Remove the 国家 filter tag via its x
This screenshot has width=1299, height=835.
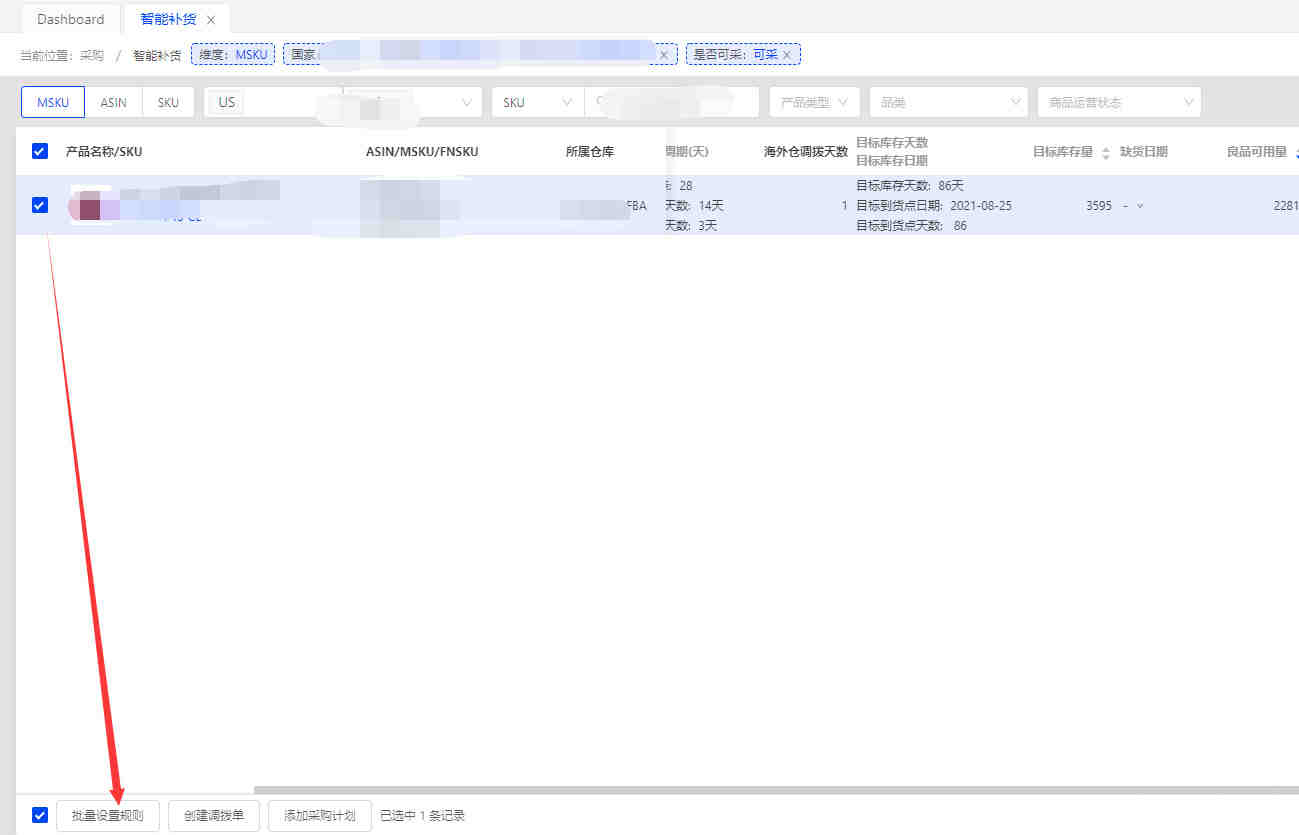point(664,55)
